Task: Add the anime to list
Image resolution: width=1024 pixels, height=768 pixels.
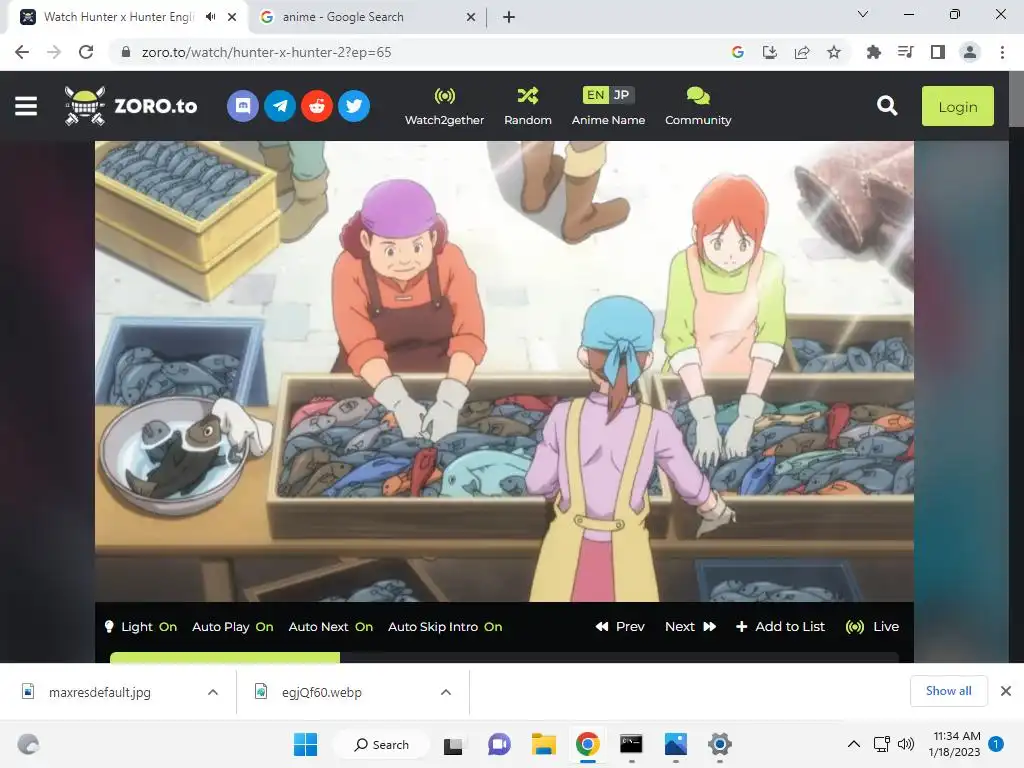Action: pos(780,627)
